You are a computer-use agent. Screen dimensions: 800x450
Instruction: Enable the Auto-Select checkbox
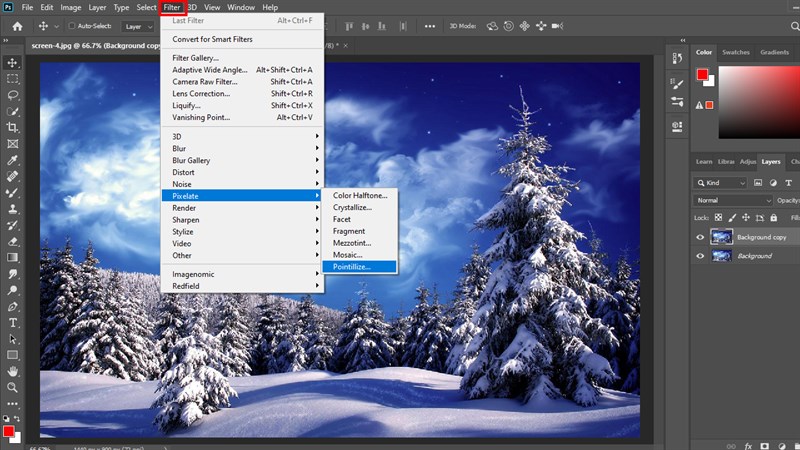coord(71,26)
